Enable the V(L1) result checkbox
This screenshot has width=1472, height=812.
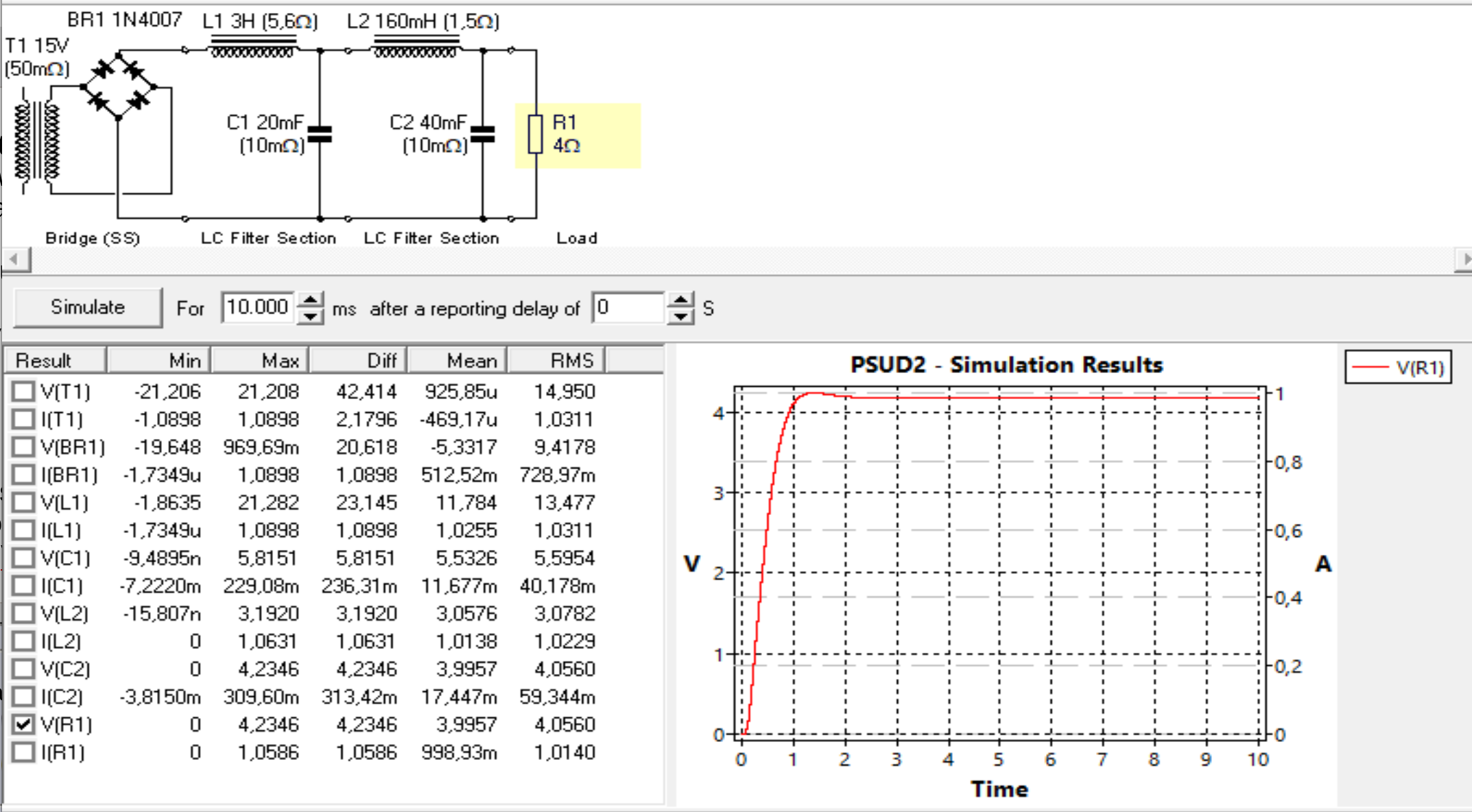coord(23,503)
